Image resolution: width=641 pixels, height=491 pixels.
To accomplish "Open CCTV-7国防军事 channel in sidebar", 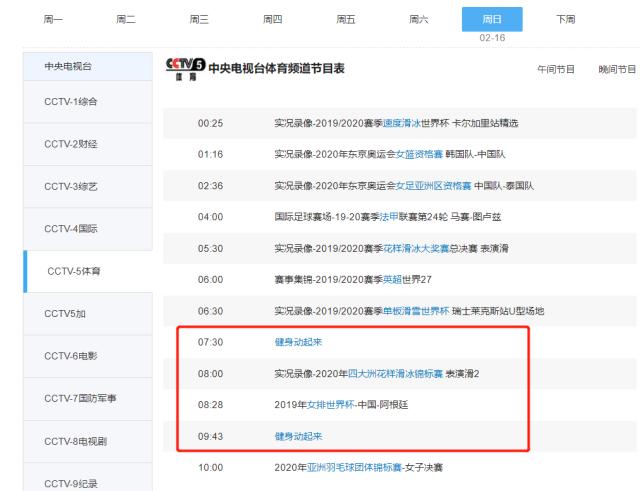I will 88,399.
